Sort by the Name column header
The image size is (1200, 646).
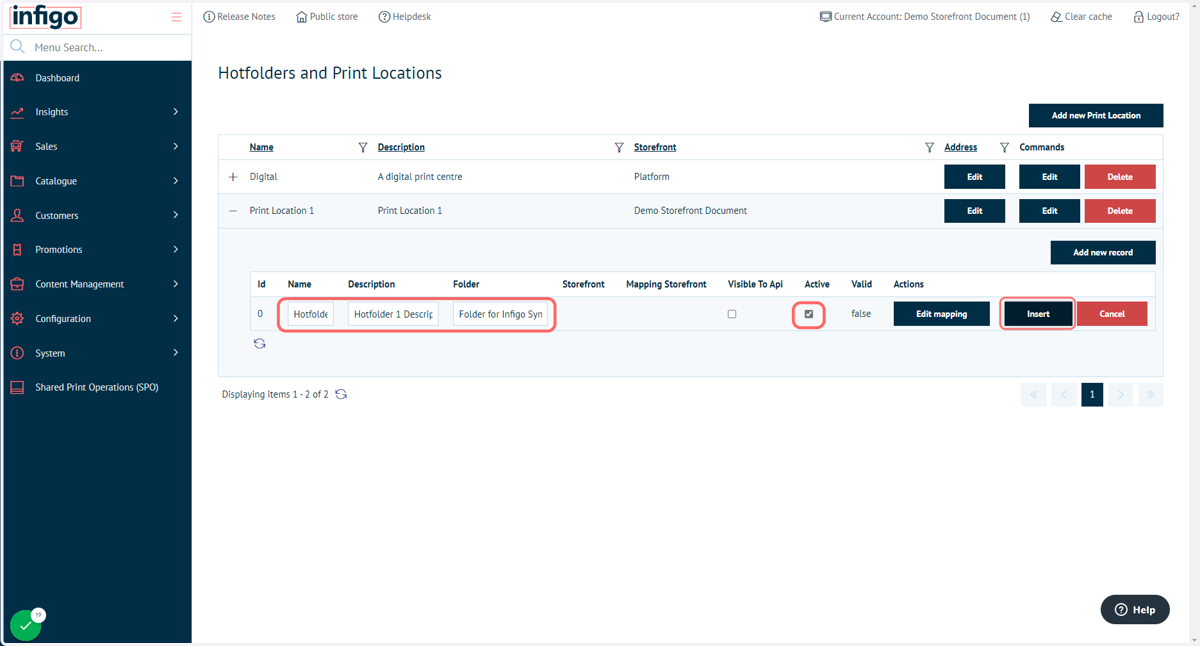tap(261, 147)
